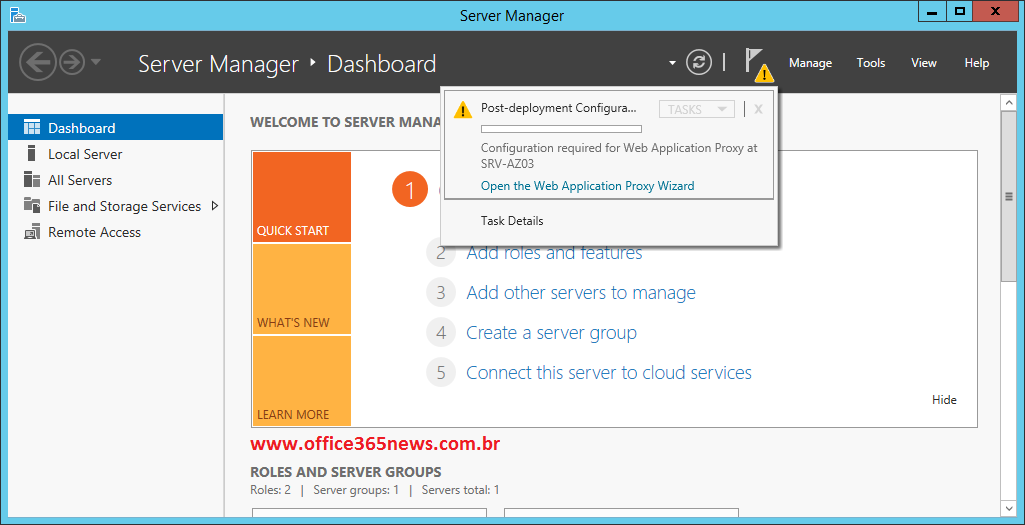Open the Manage menu
Viewport: 1025px width, 525px height.
point(810,63)
